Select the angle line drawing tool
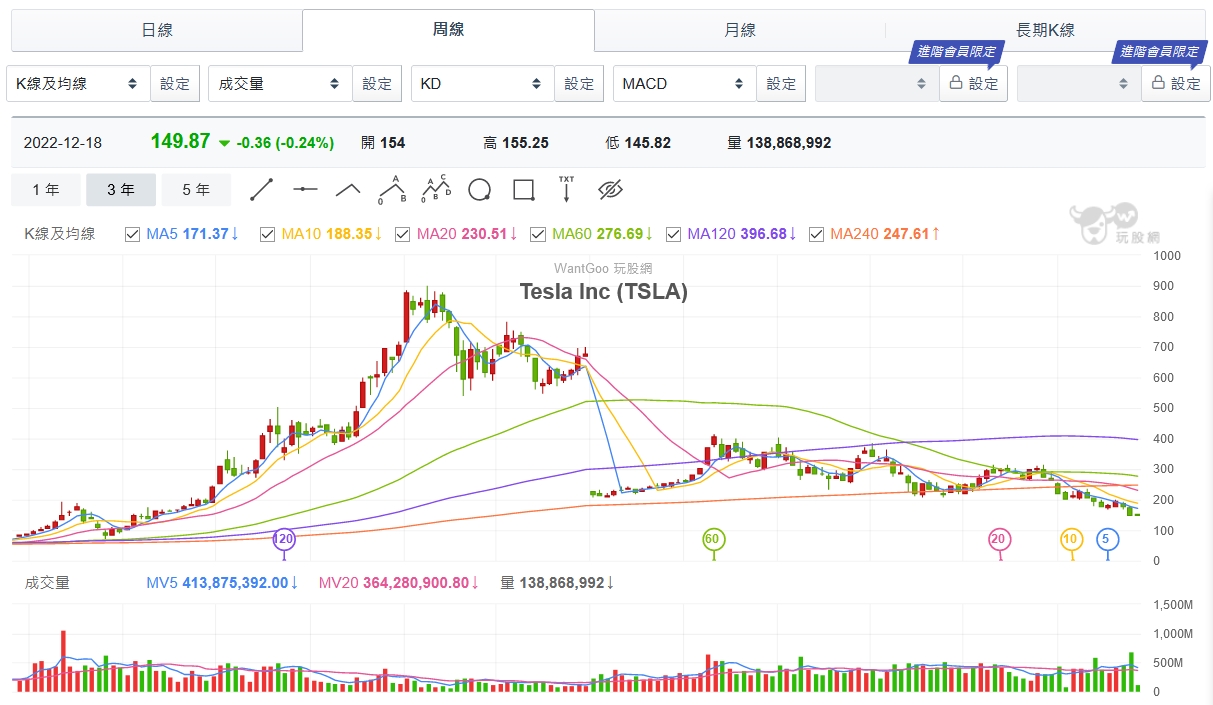This screenshot has height=705, width=1213. pyautogui.click(x=348, y=189)
